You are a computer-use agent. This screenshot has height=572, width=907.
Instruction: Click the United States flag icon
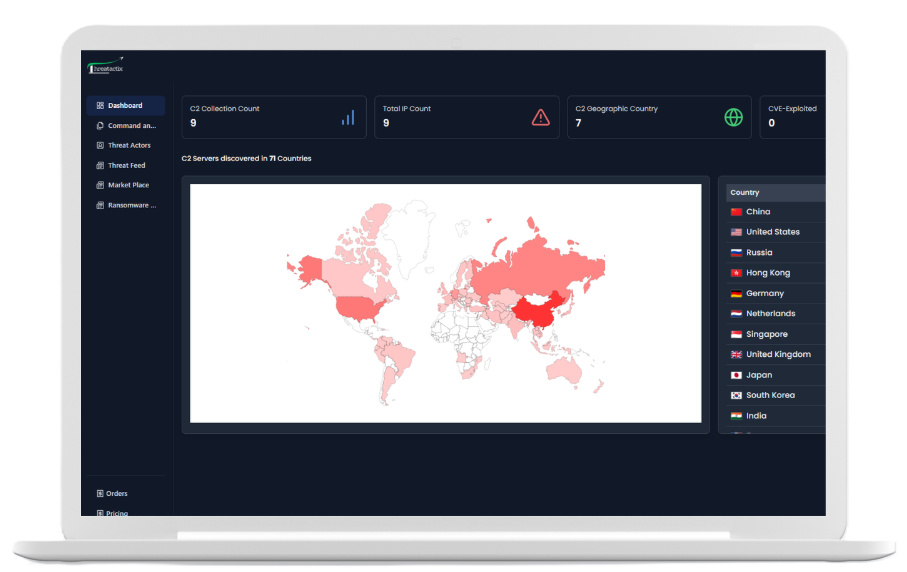tap(736, 232)
